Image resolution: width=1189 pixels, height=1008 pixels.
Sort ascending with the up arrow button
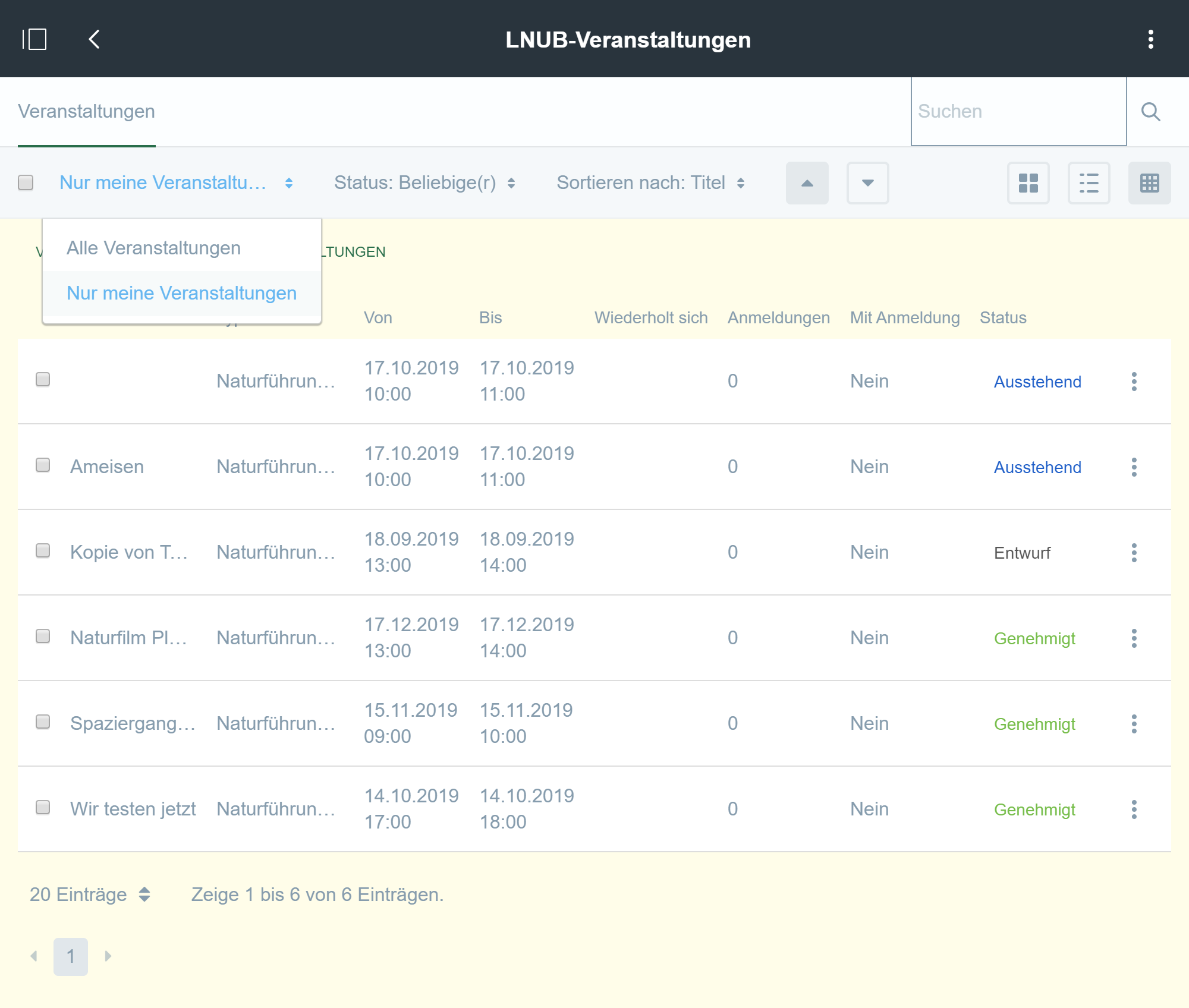coord(807,183)
